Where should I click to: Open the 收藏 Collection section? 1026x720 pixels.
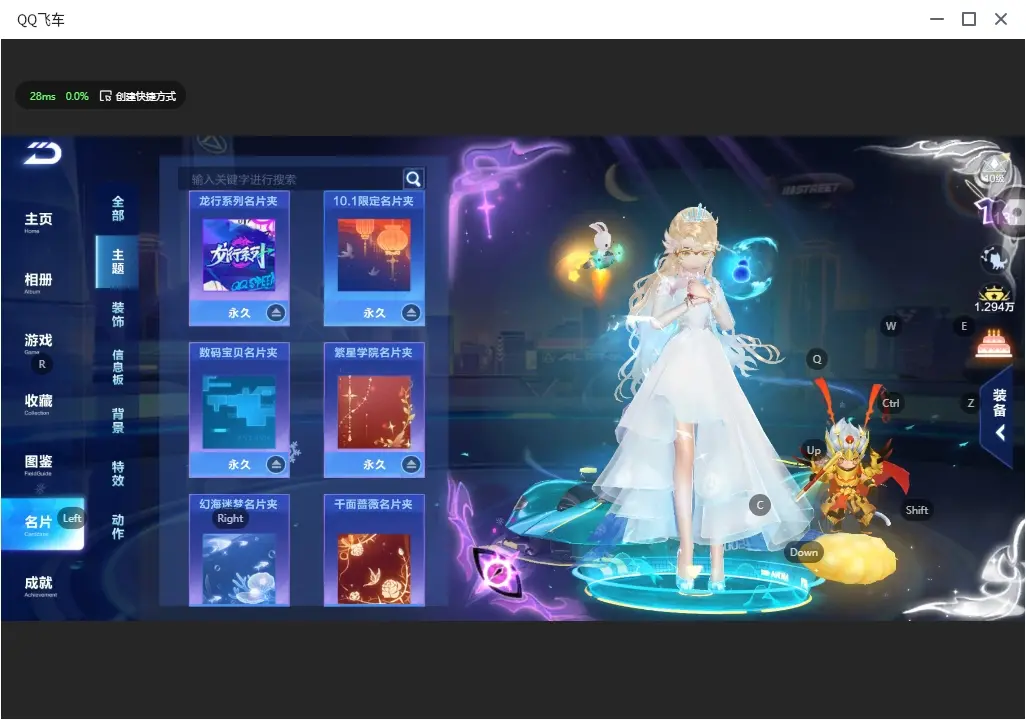click(39, 403)
